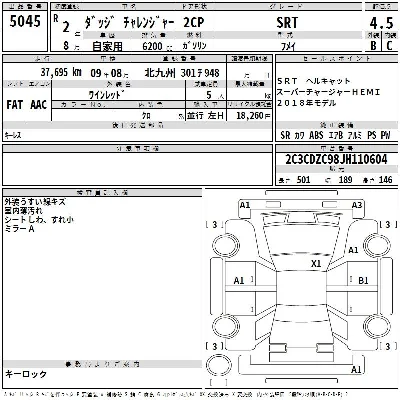This screenshot has height=400, width=400.
Task: Click the A1 mark next to the rear bumper
Action: click(x=356, y=369)
